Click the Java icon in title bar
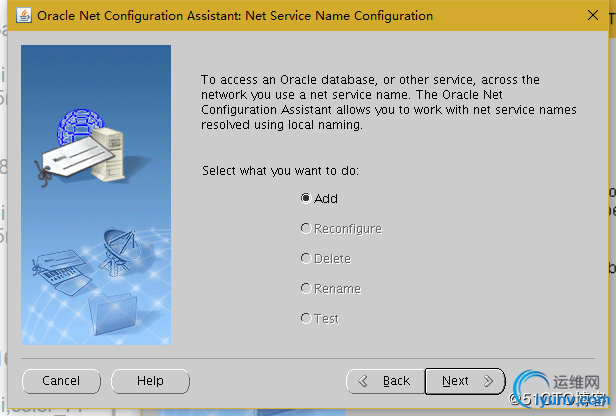 pyautogui.click(x=24, y=16)
